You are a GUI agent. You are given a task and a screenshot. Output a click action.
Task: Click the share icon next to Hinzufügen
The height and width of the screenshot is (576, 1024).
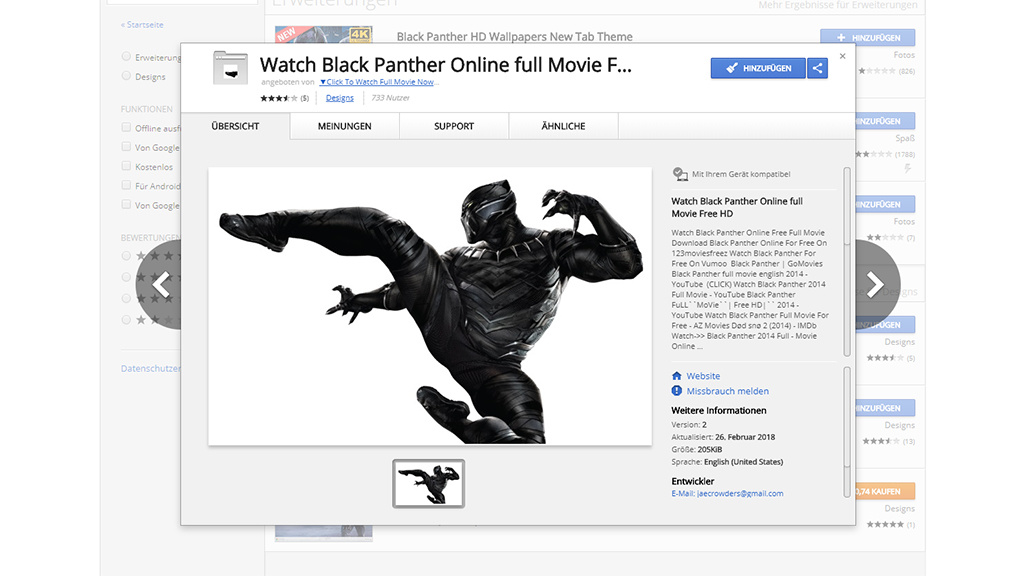[x=817, y=68]
